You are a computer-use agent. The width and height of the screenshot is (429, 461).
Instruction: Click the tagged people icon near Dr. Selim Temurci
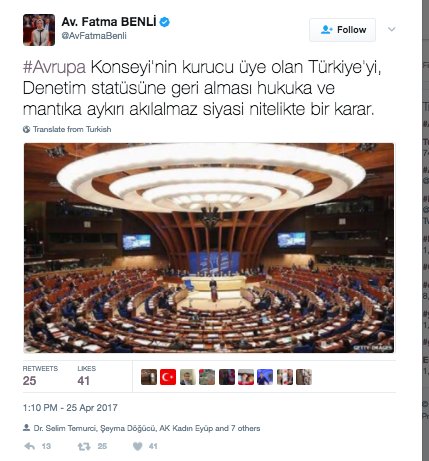pyautogui.click(x=26, y=428)
